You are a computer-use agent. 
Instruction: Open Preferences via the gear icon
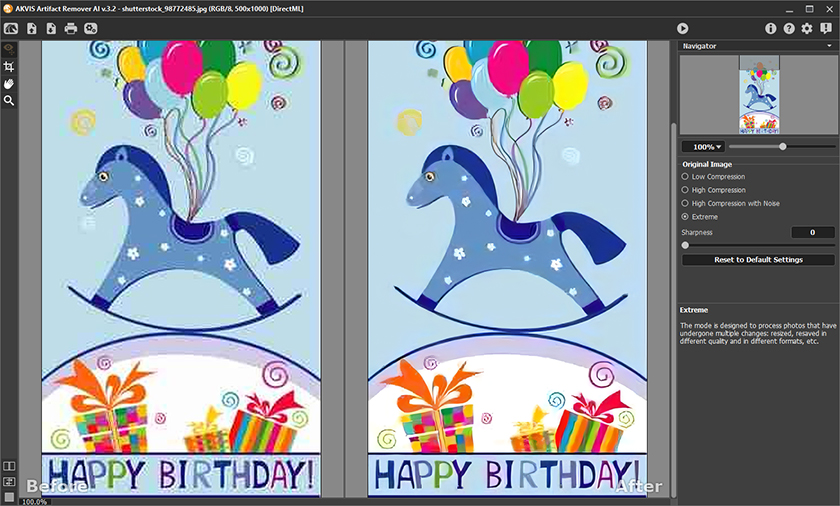coord(807,29)
